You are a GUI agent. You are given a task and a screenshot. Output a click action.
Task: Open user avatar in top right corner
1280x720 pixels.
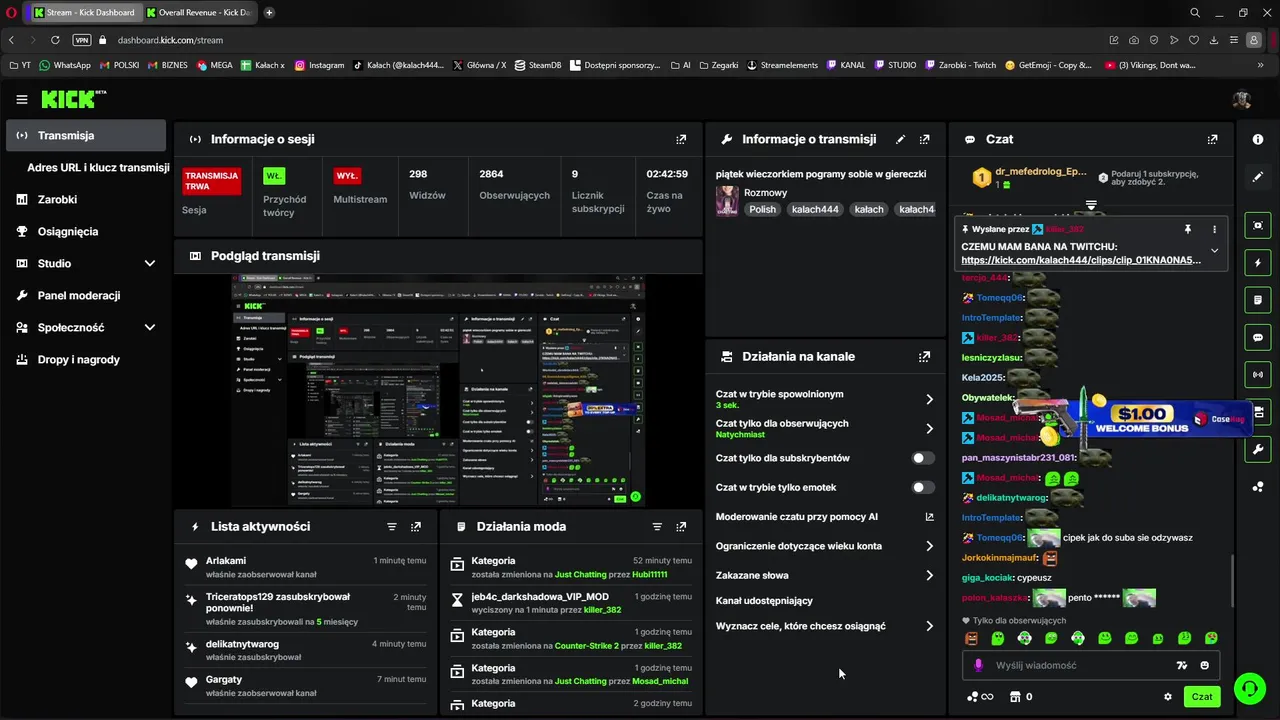(1242, 100)
